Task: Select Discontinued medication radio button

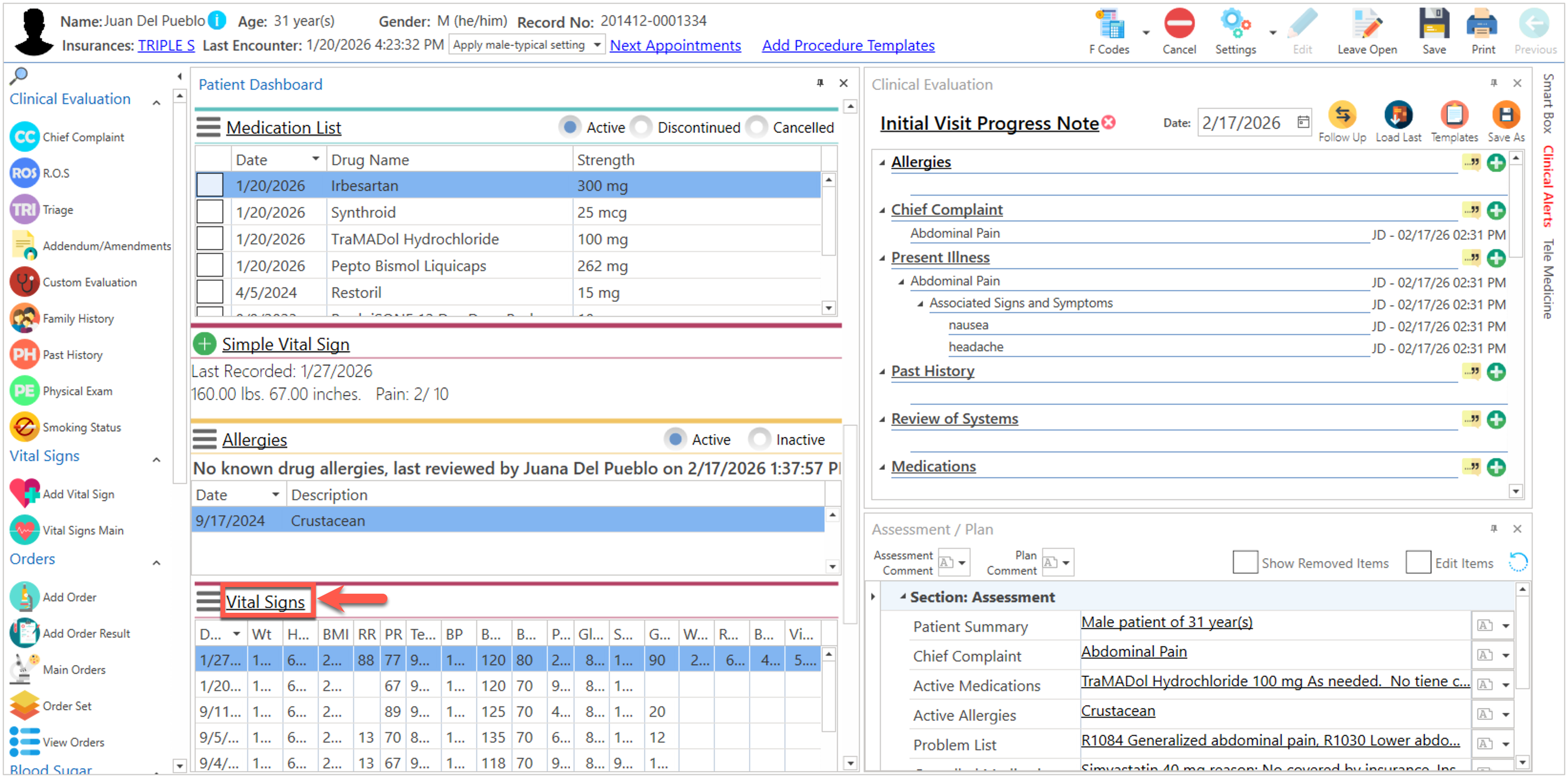Action: (x=641, y=127)
